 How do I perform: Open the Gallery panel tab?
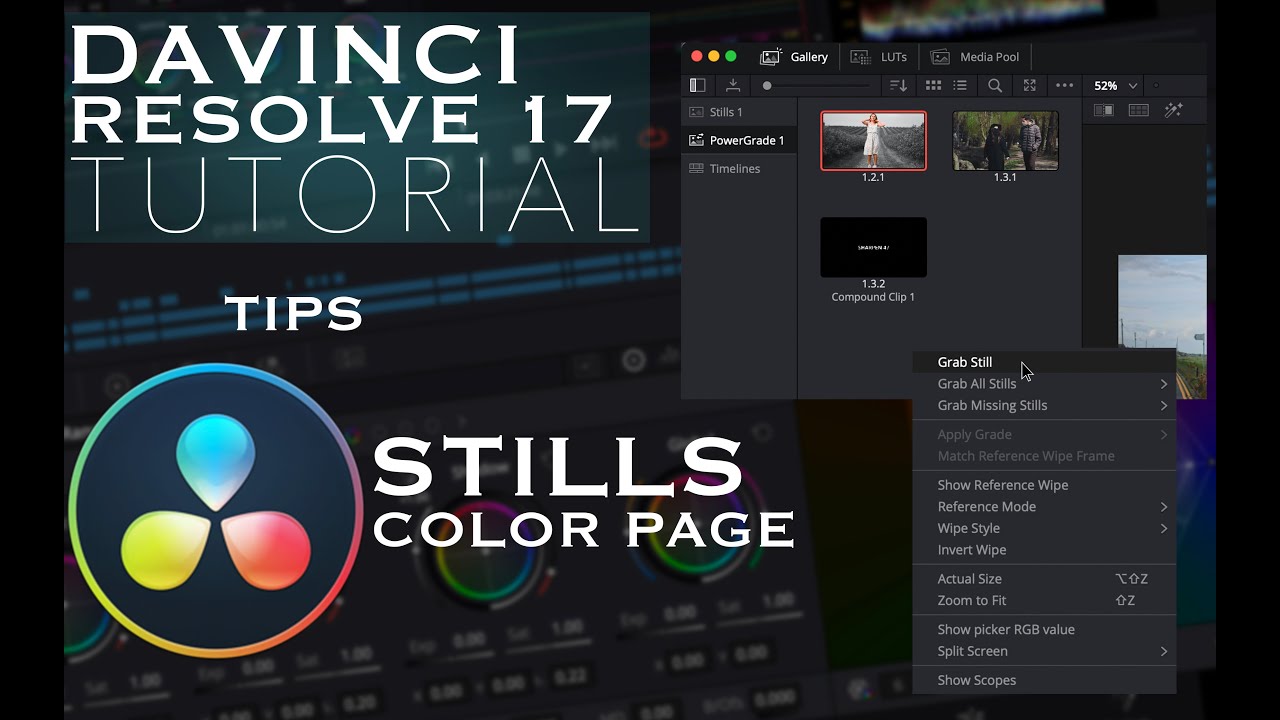coord(795,57)
